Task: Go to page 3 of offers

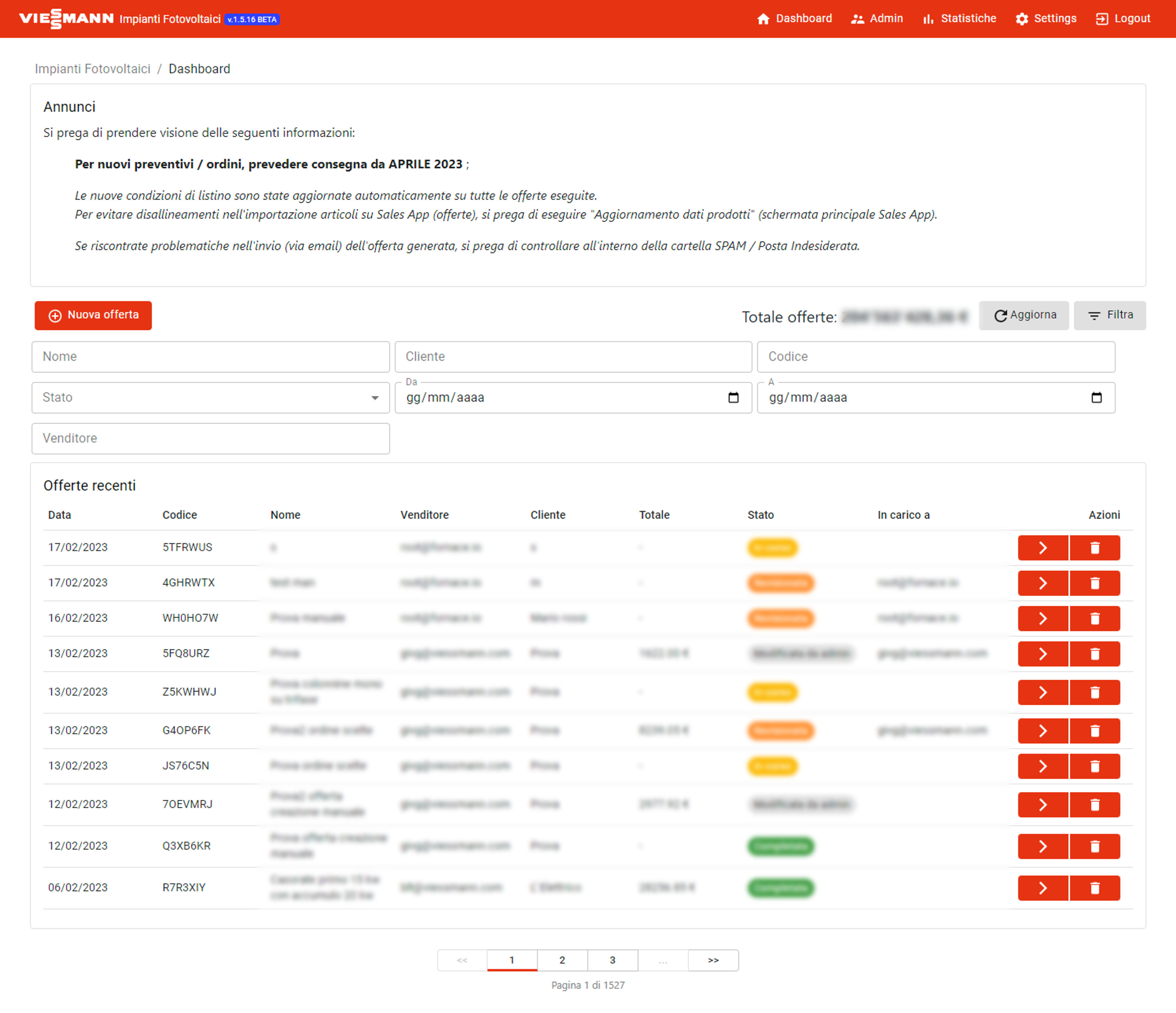Action: point(612,960)
